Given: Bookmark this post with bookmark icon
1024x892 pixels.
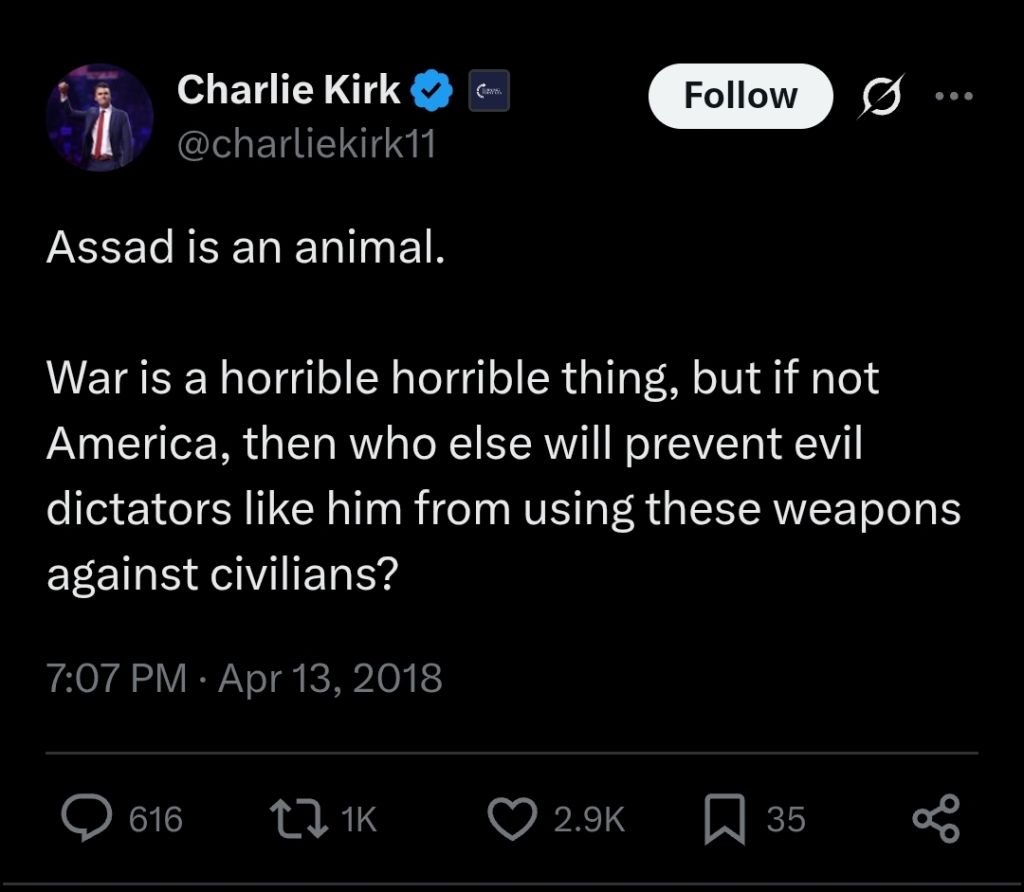Looking at the screenshot, I should 724,819.
